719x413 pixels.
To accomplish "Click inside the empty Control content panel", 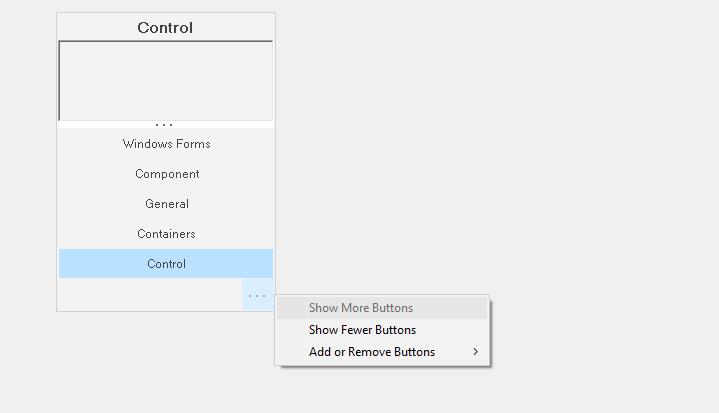I will (166, 81).
